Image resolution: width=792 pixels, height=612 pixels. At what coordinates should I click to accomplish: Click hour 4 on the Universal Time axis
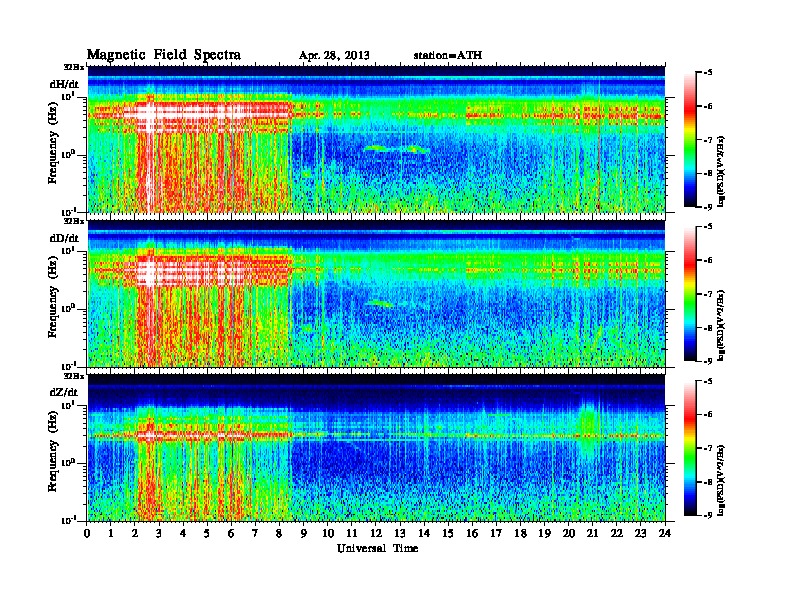coord(183,533)
